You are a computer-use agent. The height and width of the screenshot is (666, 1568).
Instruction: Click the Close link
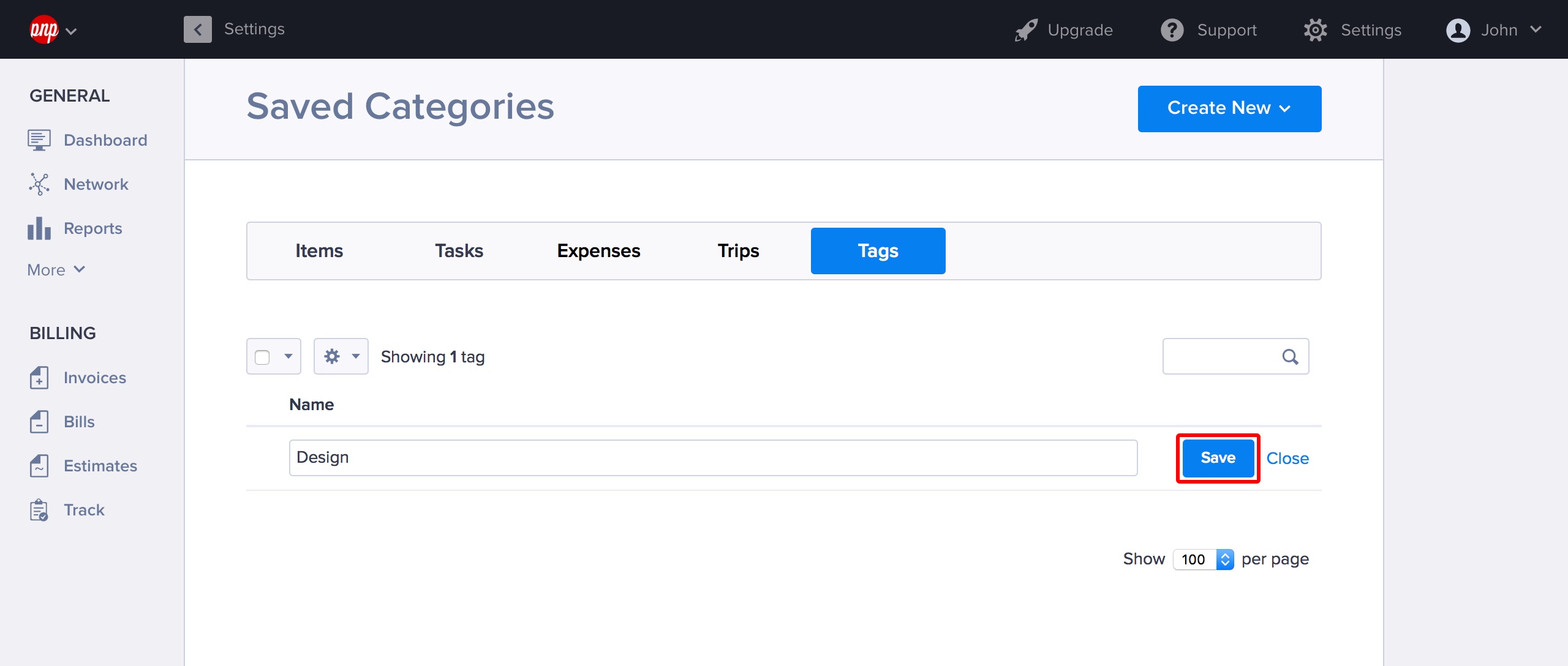click(1287, 458)
